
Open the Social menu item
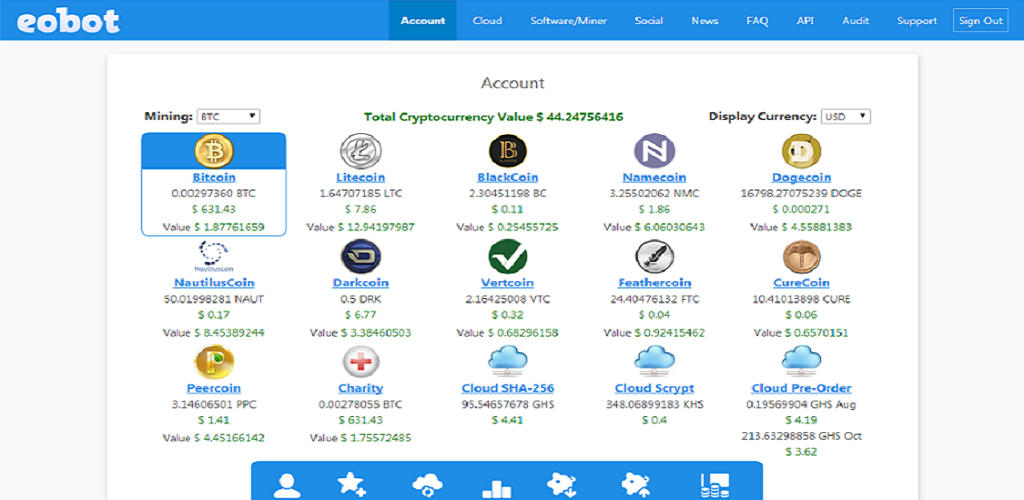click(648, 20)
